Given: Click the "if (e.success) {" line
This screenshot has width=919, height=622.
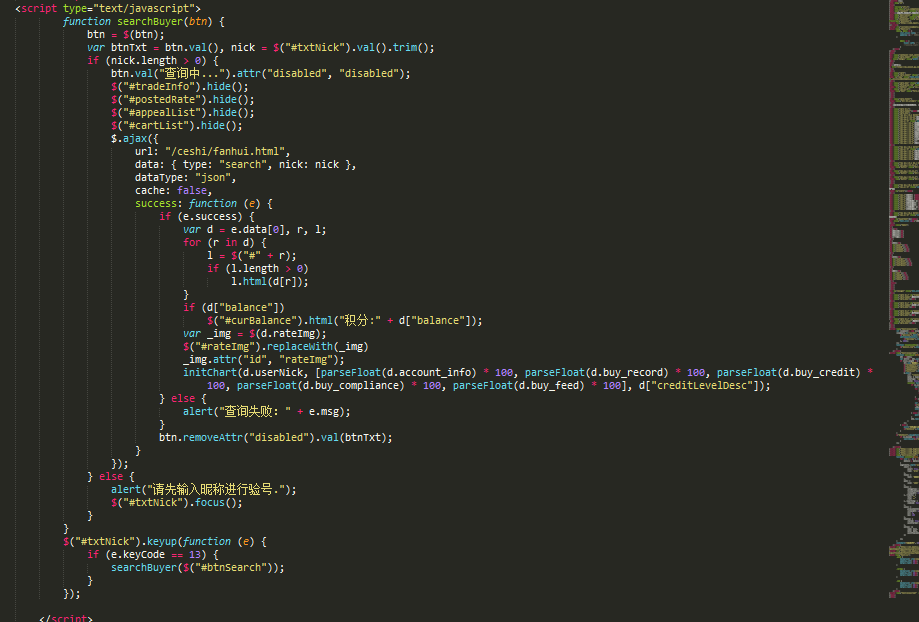Looking at the screenshot, I should point(206,216).
